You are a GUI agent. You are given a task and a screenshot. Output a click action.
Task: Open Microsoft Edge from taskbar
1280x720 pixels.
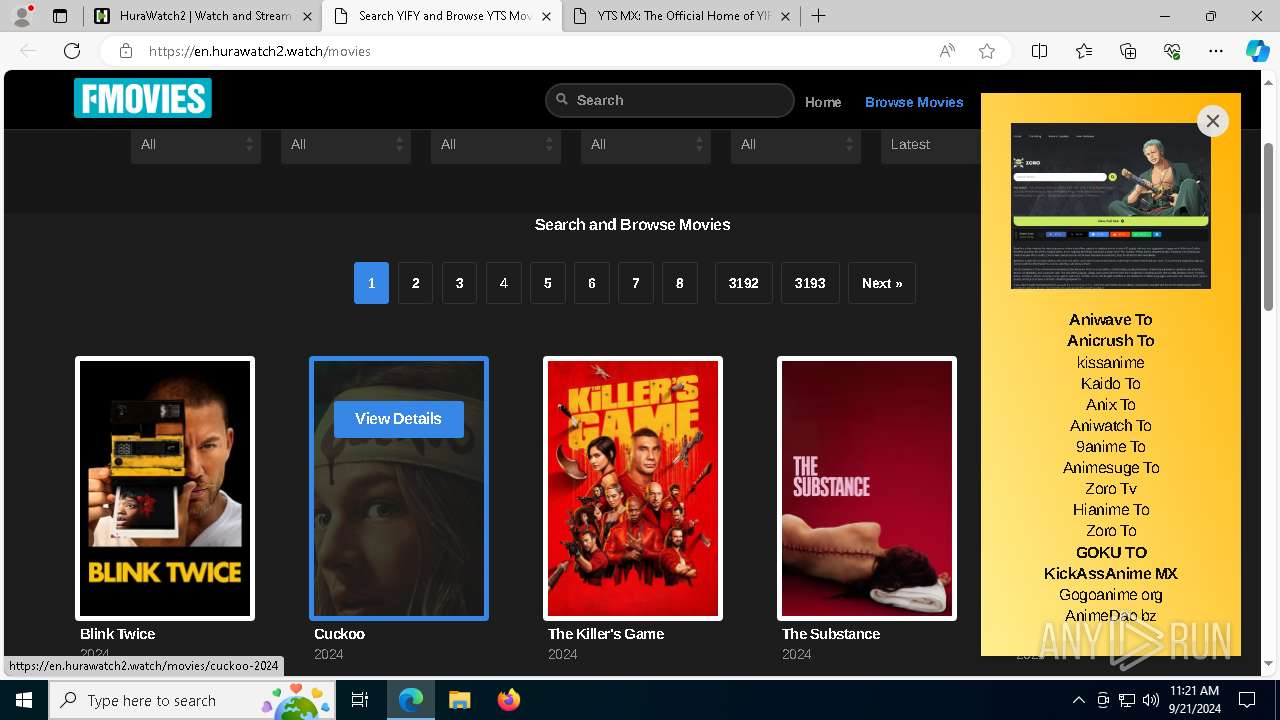pos(411,700)
